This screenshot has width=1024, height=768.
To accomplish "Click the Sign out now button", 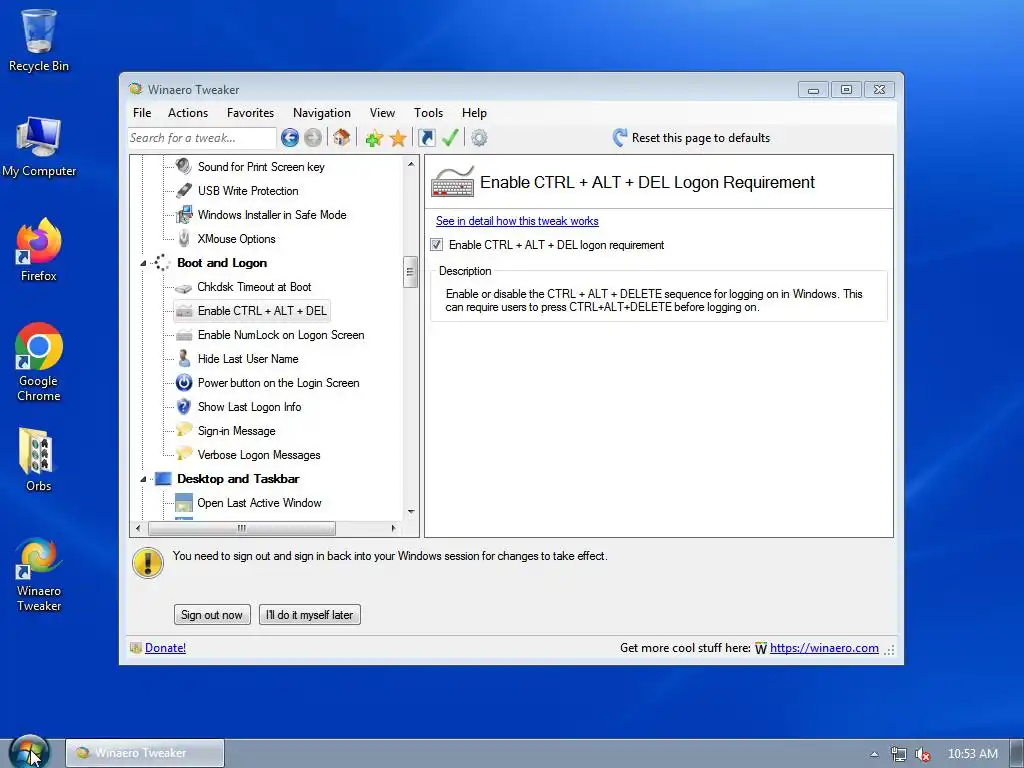I will coord(212,615).
